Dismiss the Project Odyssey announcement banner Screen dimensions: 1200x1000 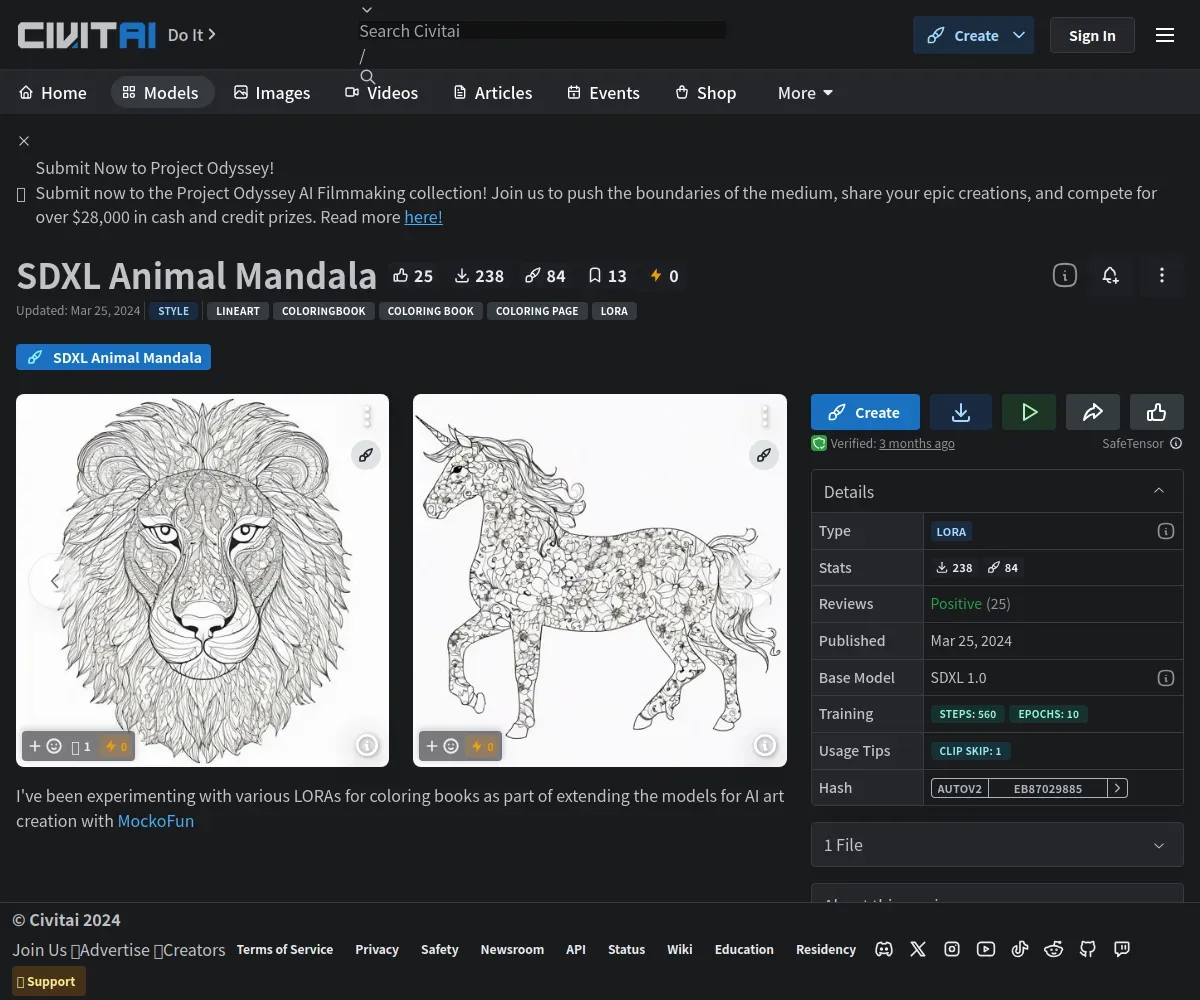pos(24,141)
